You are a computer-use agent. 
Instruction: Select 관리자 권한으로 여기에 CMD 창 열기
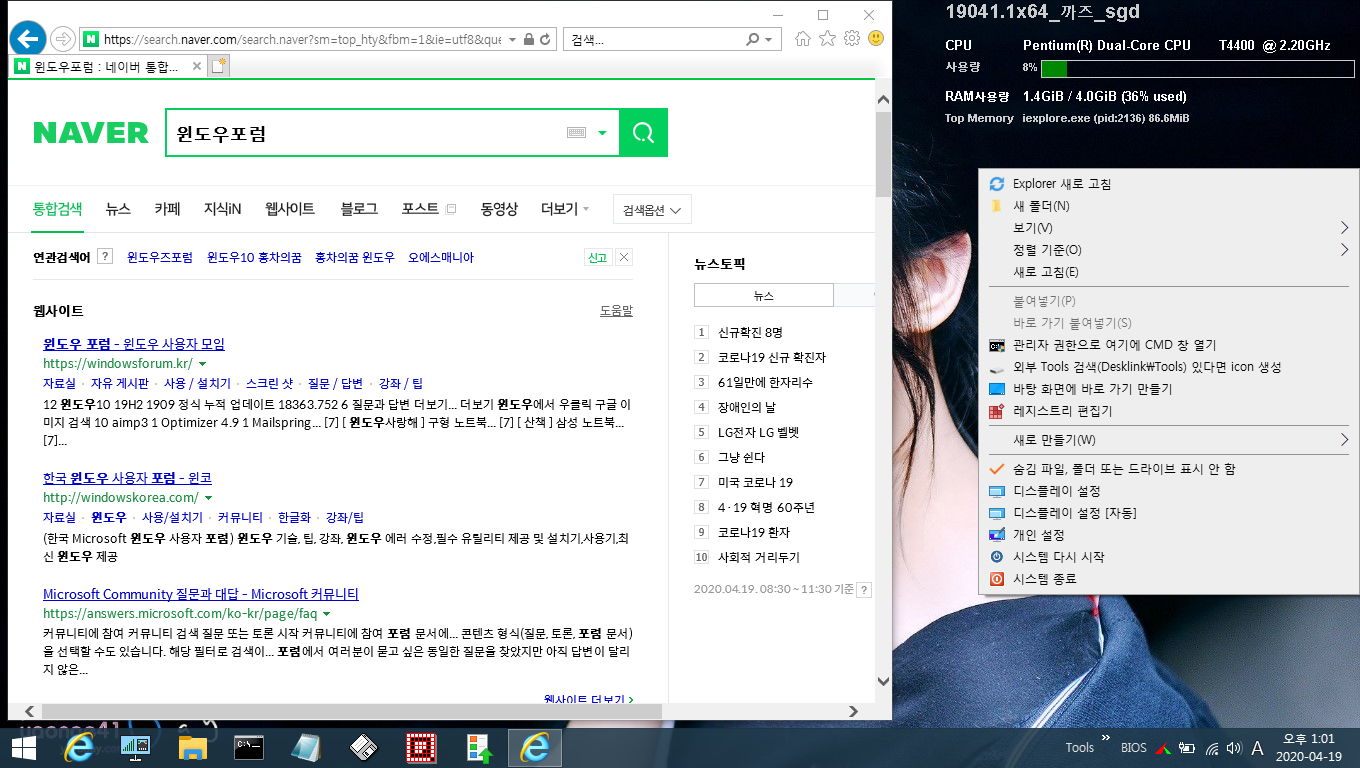(x=1166, y=345)
